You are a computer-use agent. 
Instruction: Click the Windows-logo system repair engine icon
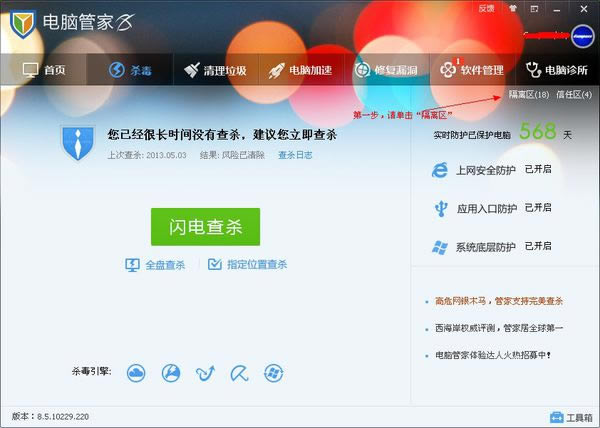point(272,373)
